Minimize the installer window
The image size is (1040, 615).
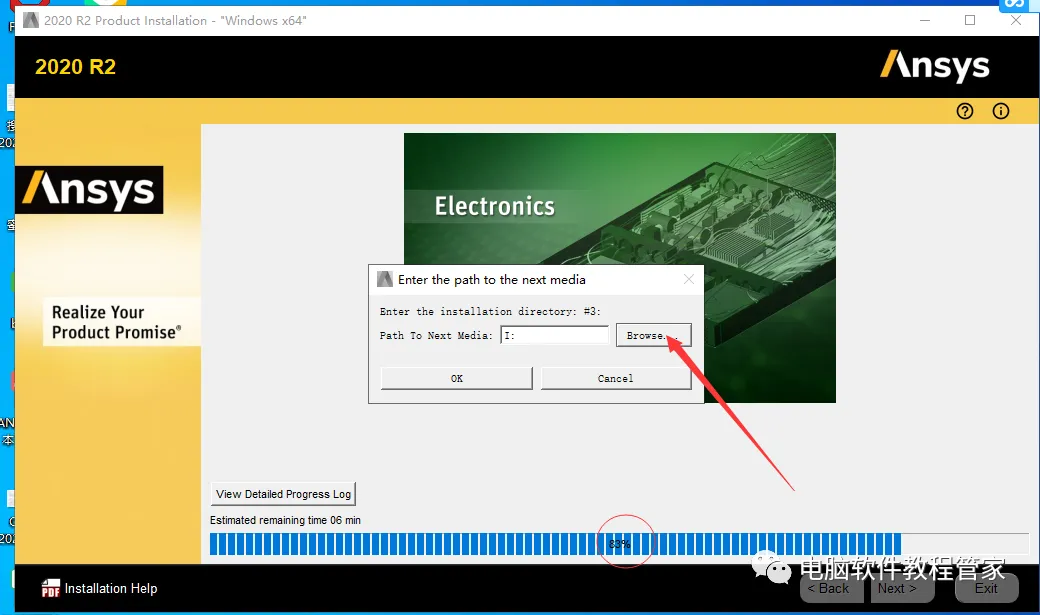click(925, 21)
